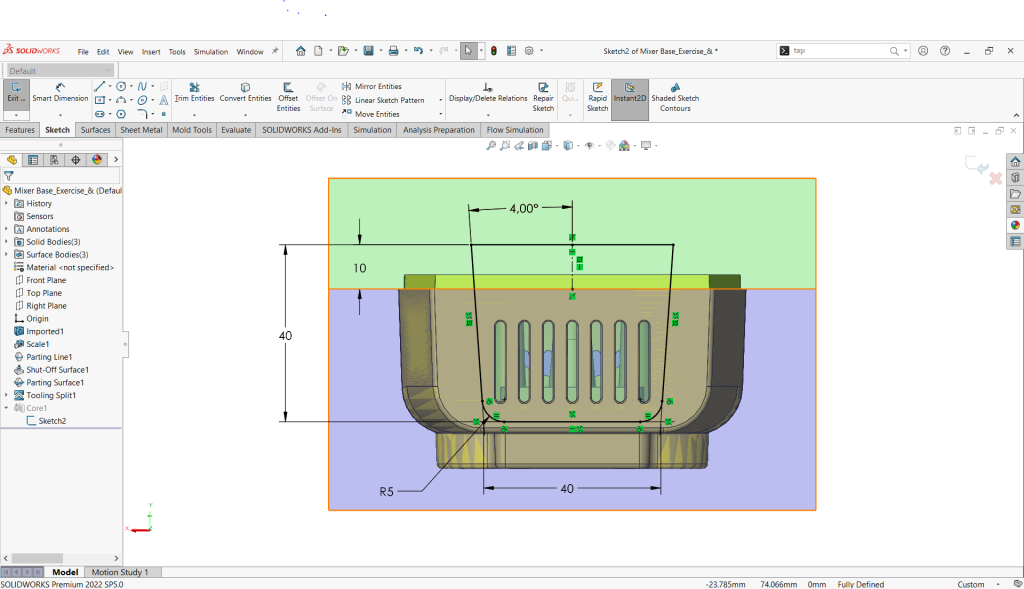Toggle Instant2D mode off
1024x589 pixels.
click(x=629, y=93)
